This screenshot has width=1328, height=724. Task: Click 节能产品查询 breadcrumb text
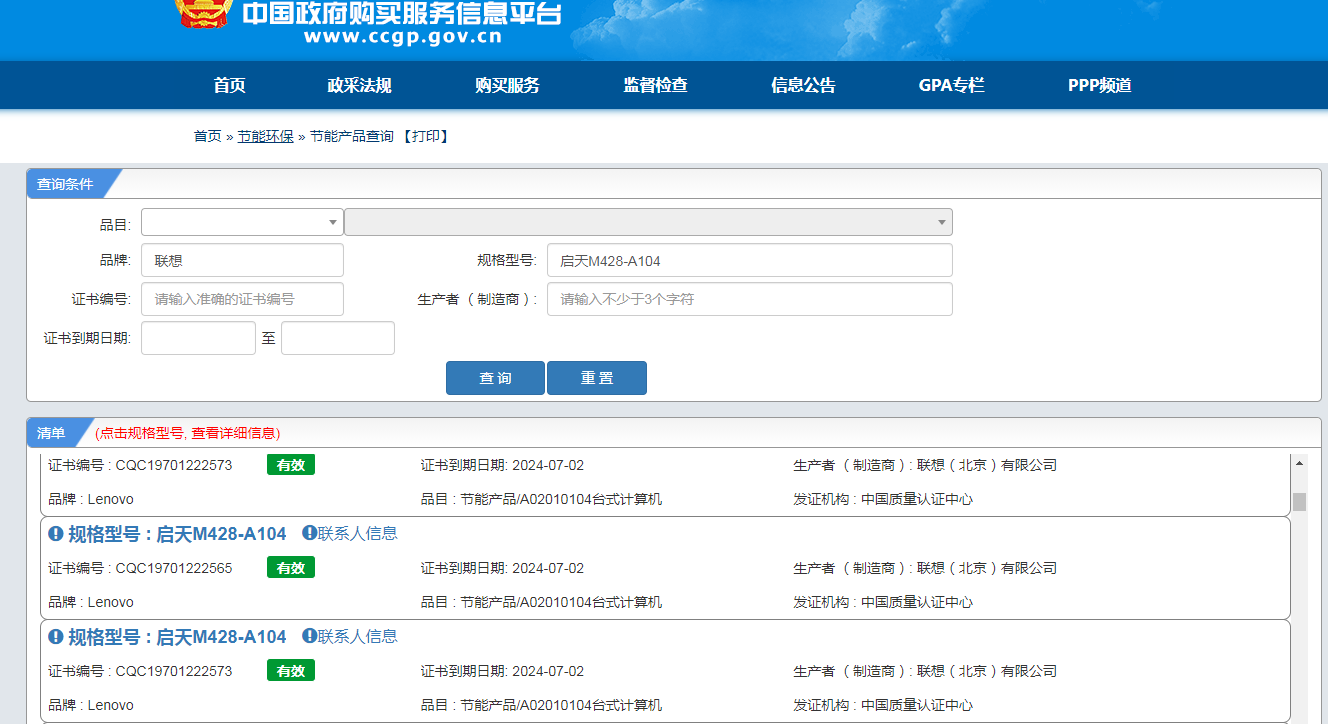pyautogui.click(x=352, y=136)
